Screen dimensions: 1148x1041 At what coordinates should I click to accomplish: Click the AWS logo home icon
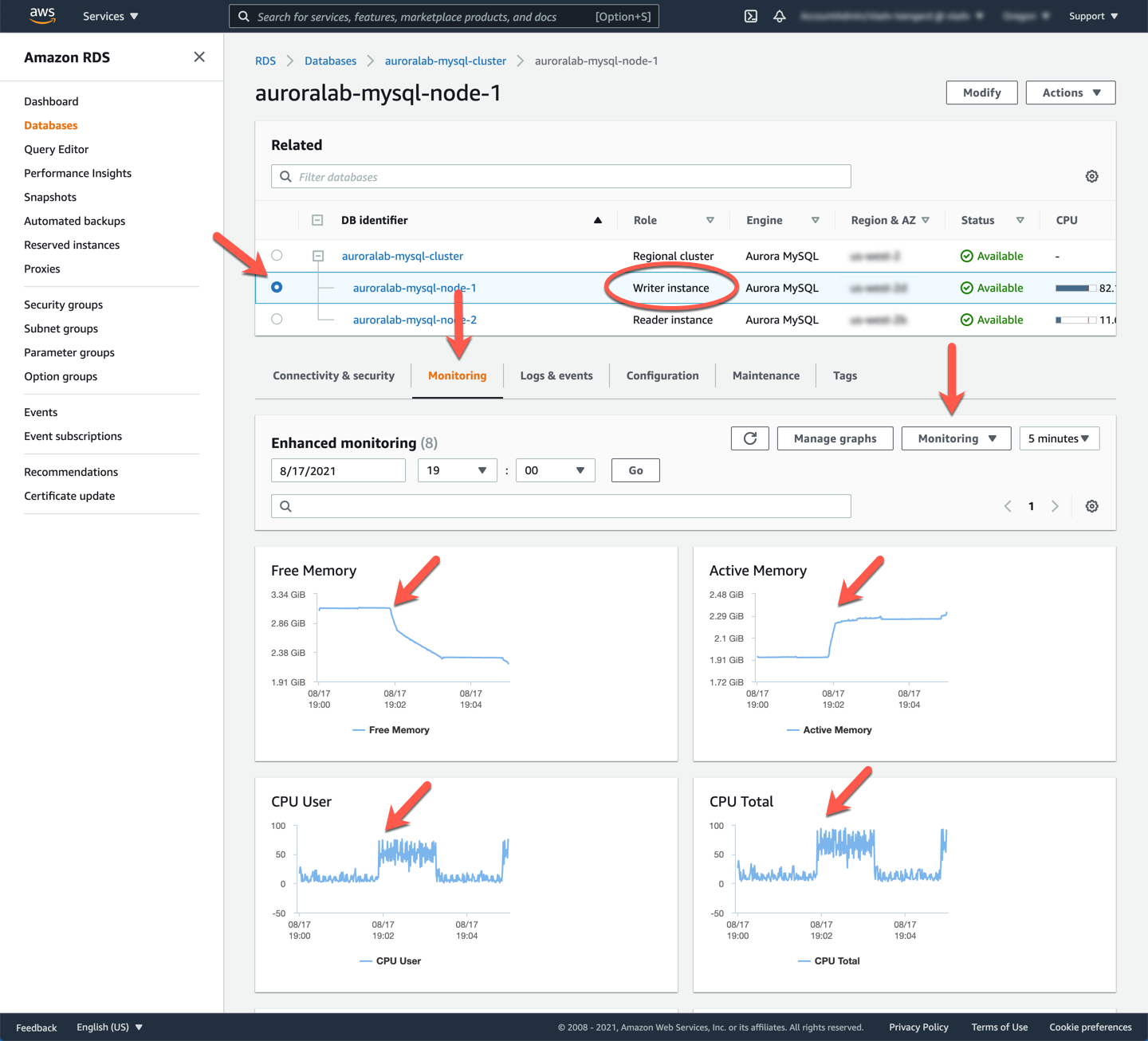(42, 16)
